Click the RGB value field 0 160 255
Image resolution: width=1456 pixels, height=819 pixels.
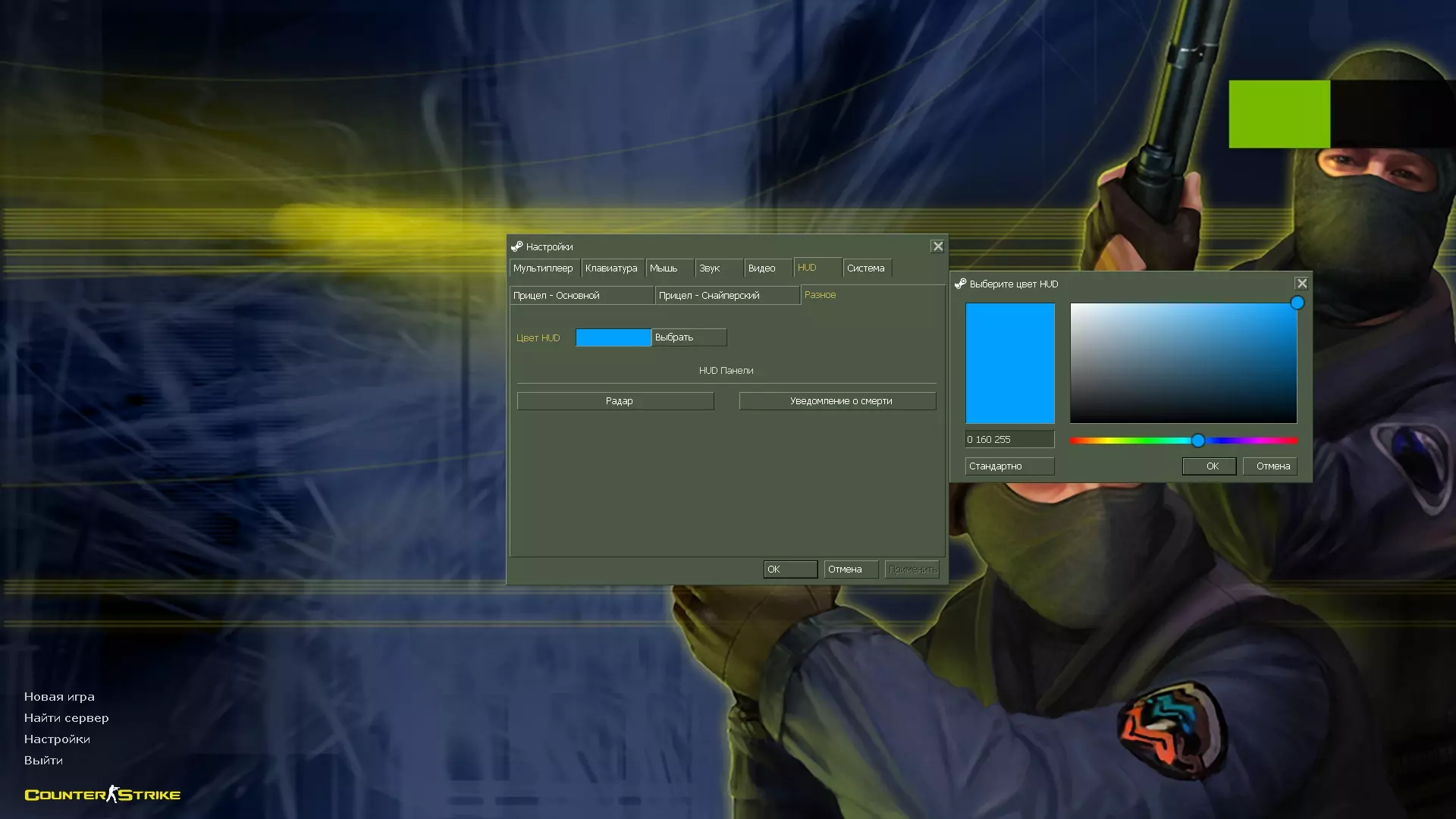tap(1009, 440)
